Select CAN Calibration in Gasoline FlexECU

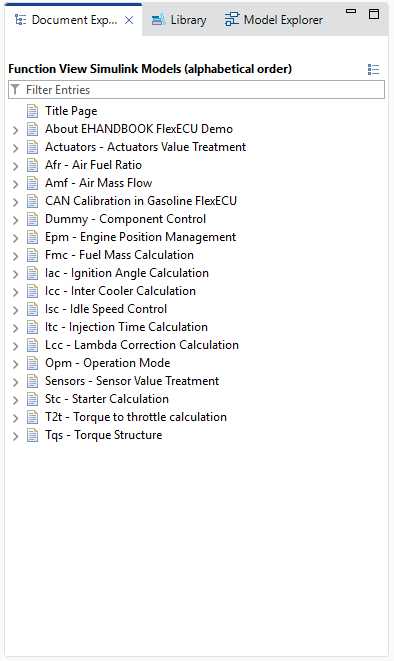click(141, 201)
